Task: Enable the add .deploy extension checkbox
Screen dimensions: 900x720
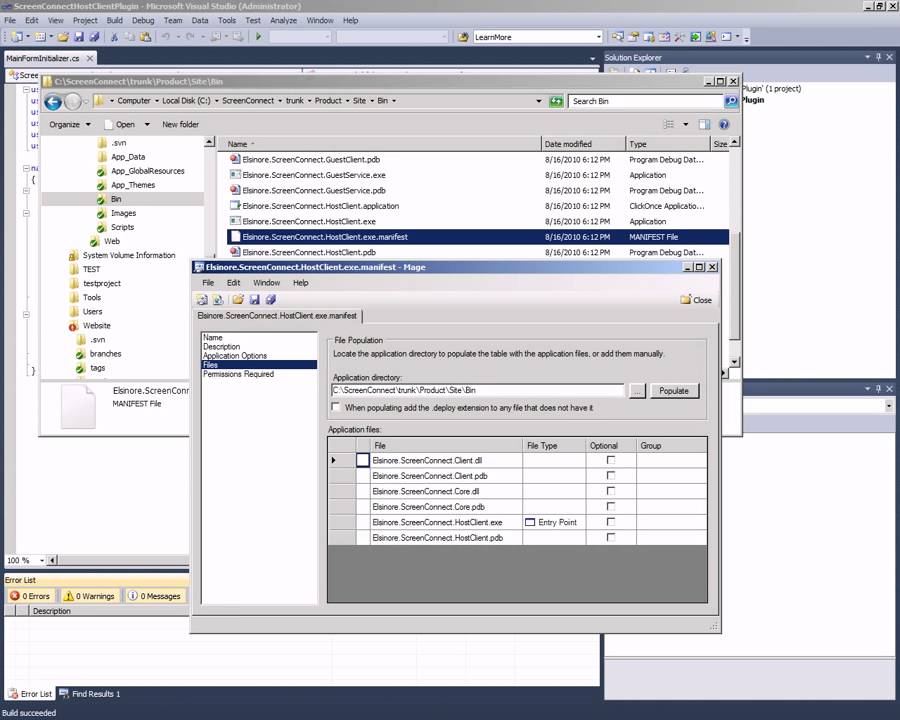Action: (x=336, y=407)
